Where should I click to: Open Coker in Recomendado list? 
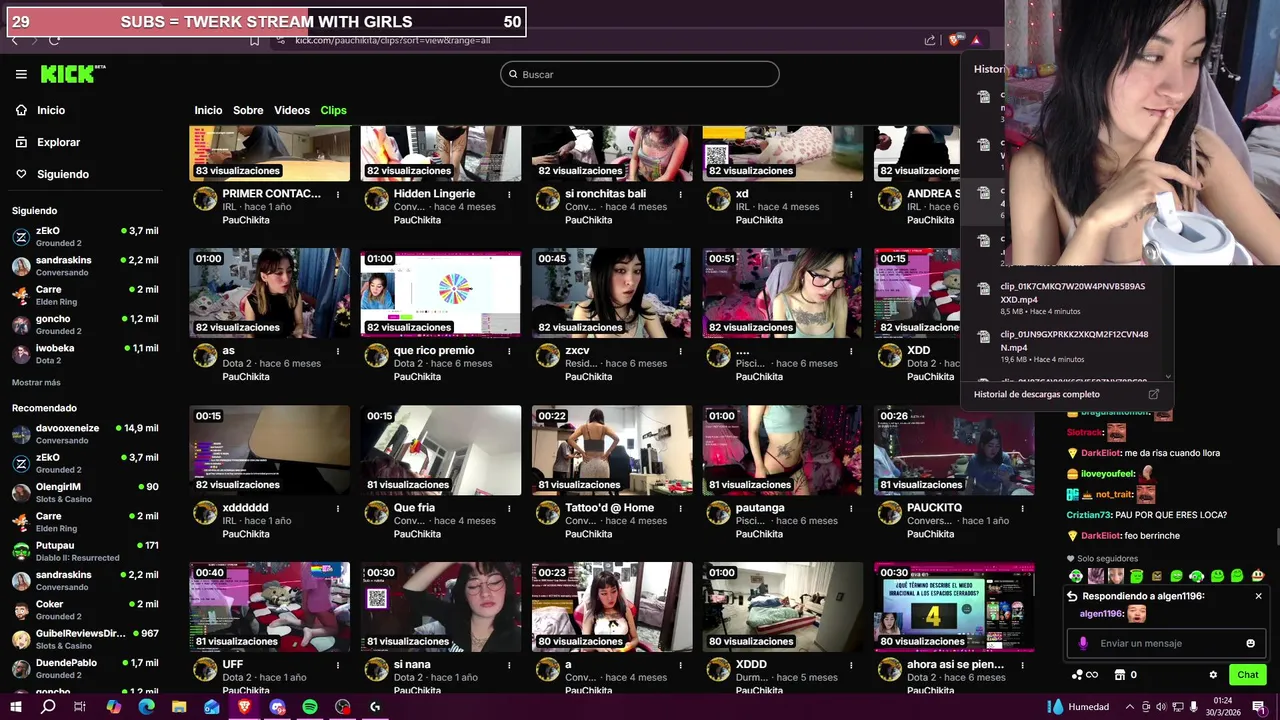[85, 610]
